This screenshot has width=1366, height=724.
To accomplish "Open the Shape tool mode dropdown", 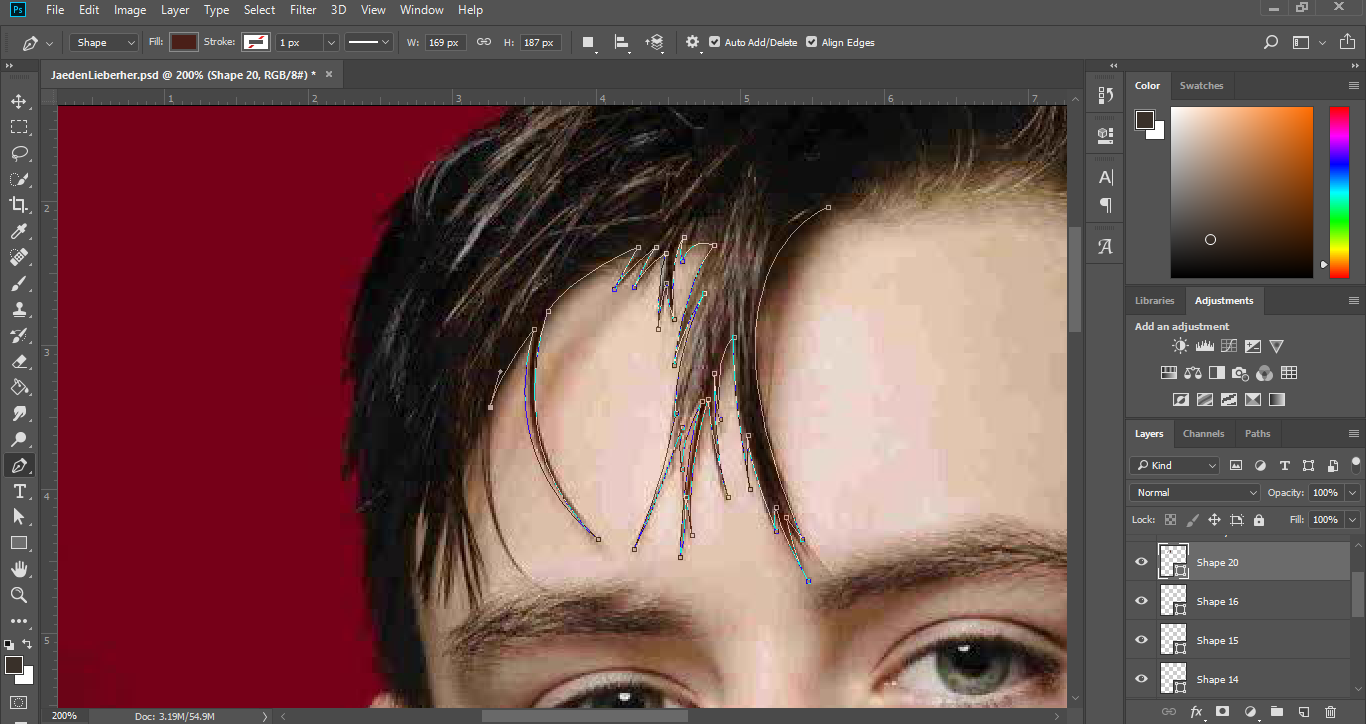I will (104, 43).
